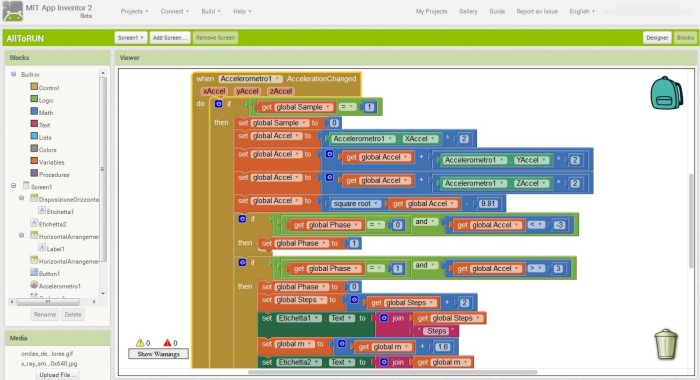Click mutator gear on Phase = 0 if block
The width and height of the screenshot is (700, 380).
(242, 219)
